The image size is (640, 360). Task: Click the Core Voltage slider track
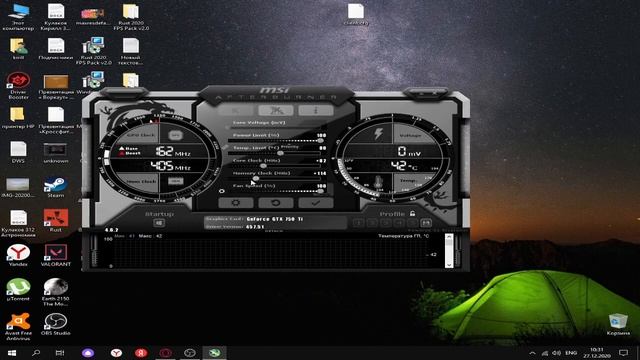tap(276, 128)
